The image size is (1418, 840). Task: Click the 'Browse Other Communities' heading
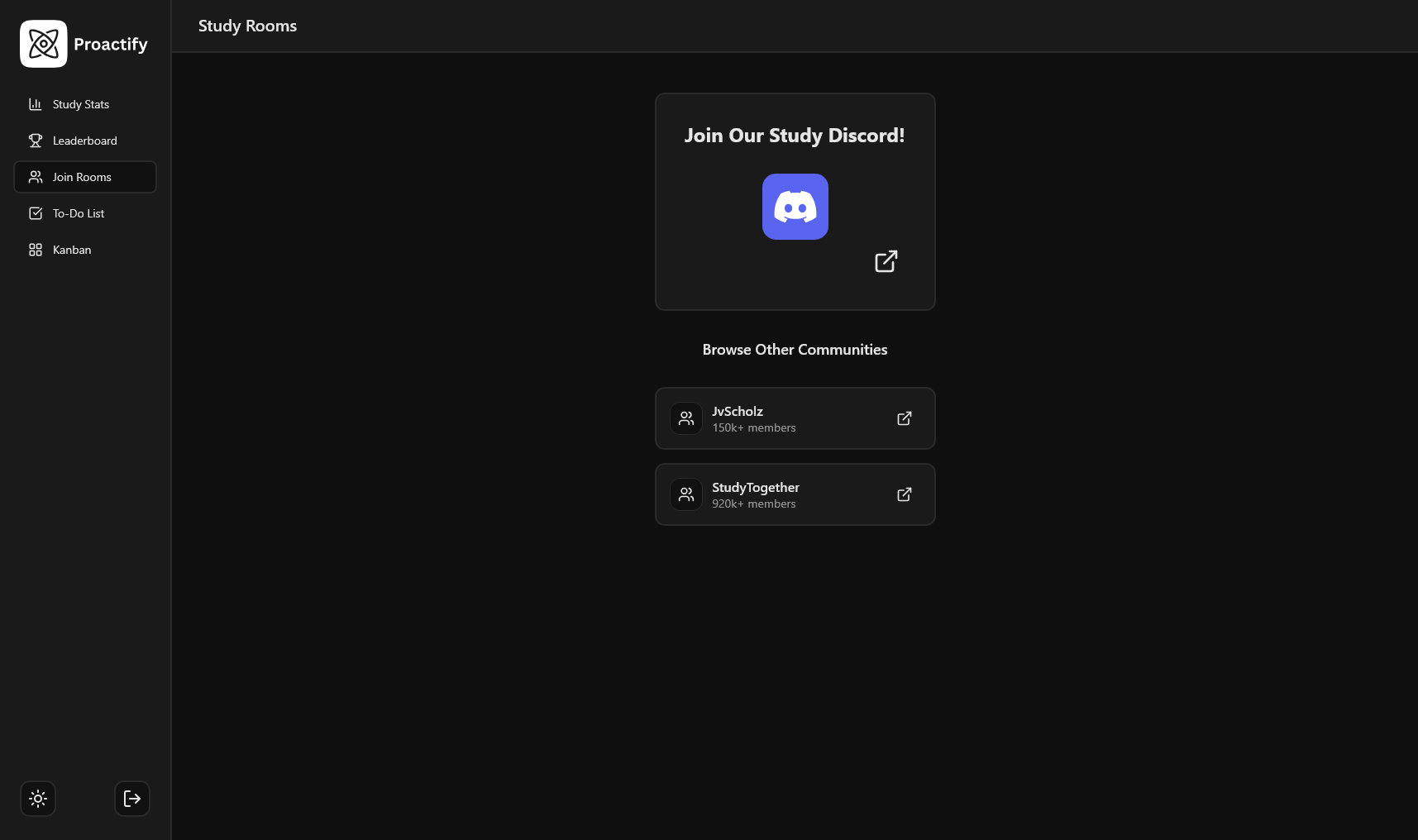pos(795,350)
